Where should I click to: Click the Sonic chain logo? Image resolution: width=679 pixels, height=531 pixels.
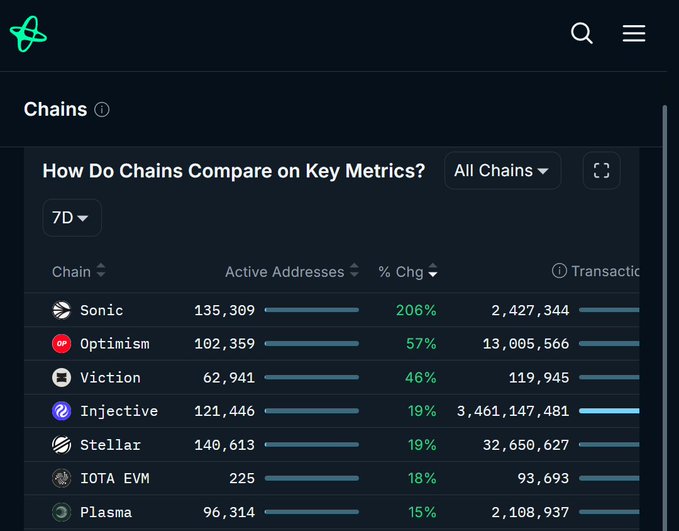click(x=61, y=310)
